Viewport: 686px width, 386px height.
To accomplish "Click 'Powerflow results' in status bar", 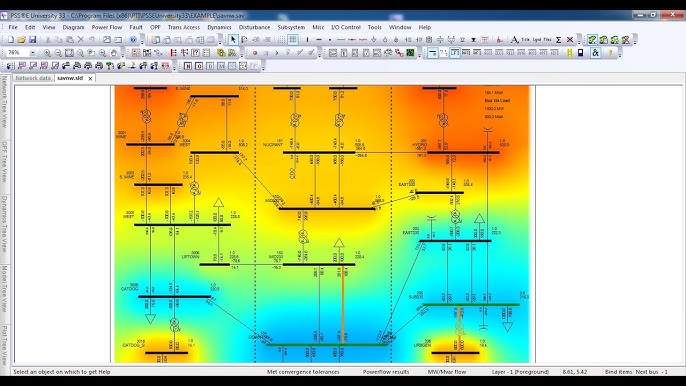I will 386,372.
